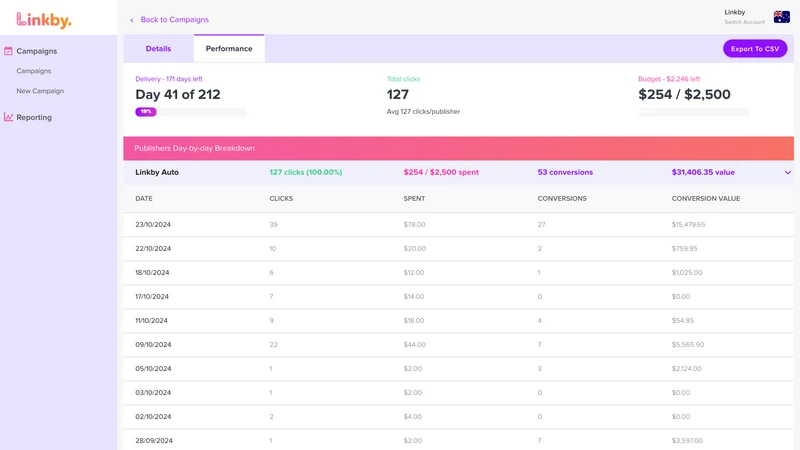Click the 23/10/2024 date row
This screenshot has height=450, width=800.
click(458, 224)
